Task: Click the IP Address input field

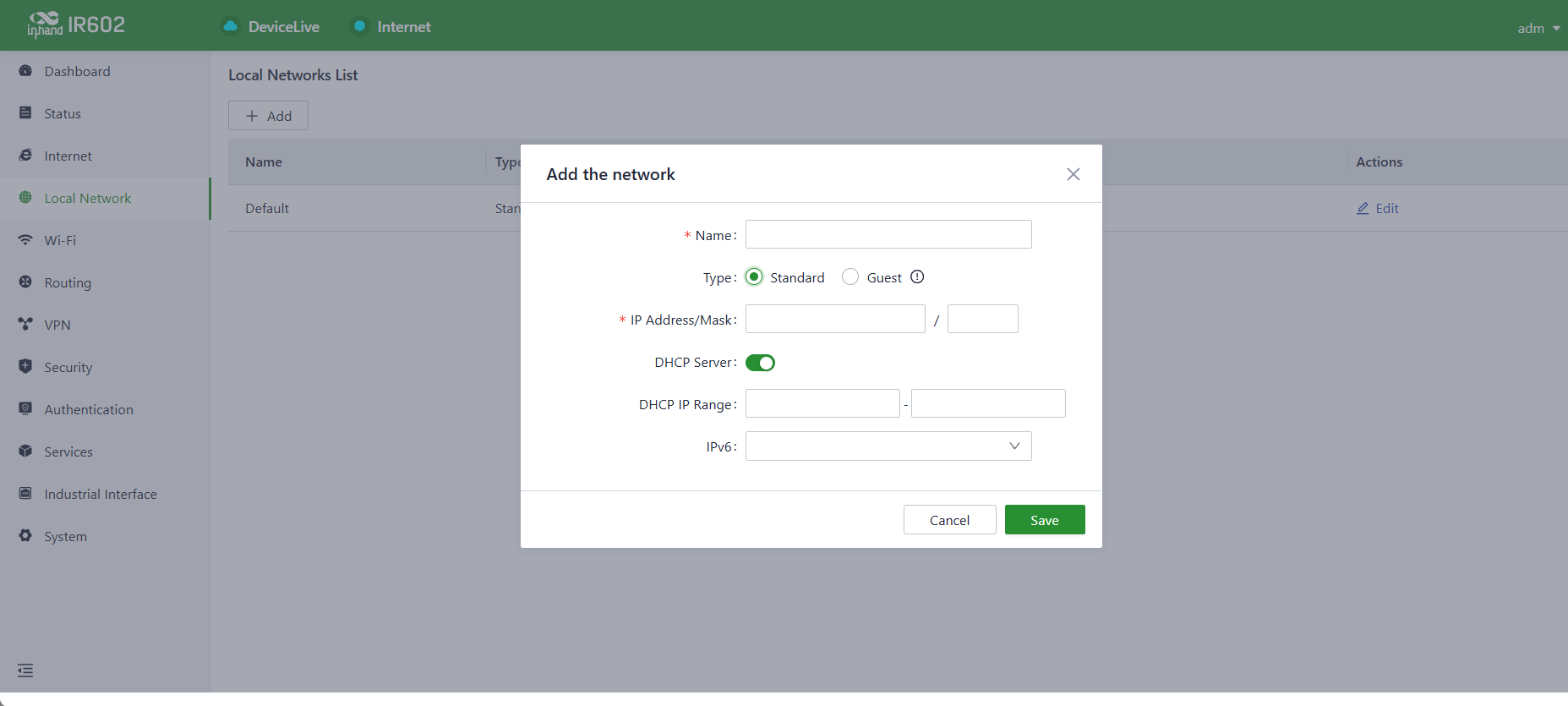Action: coord(835,319)
